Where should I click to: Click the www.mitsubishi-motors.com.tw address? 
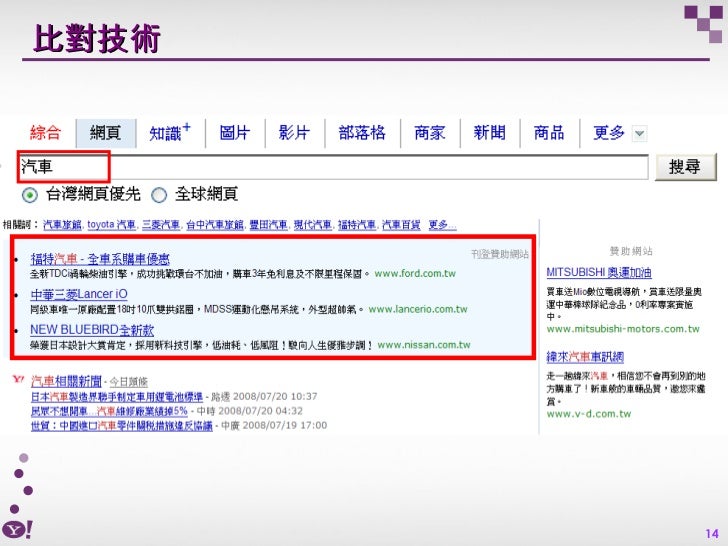click(x=623, y=329)
